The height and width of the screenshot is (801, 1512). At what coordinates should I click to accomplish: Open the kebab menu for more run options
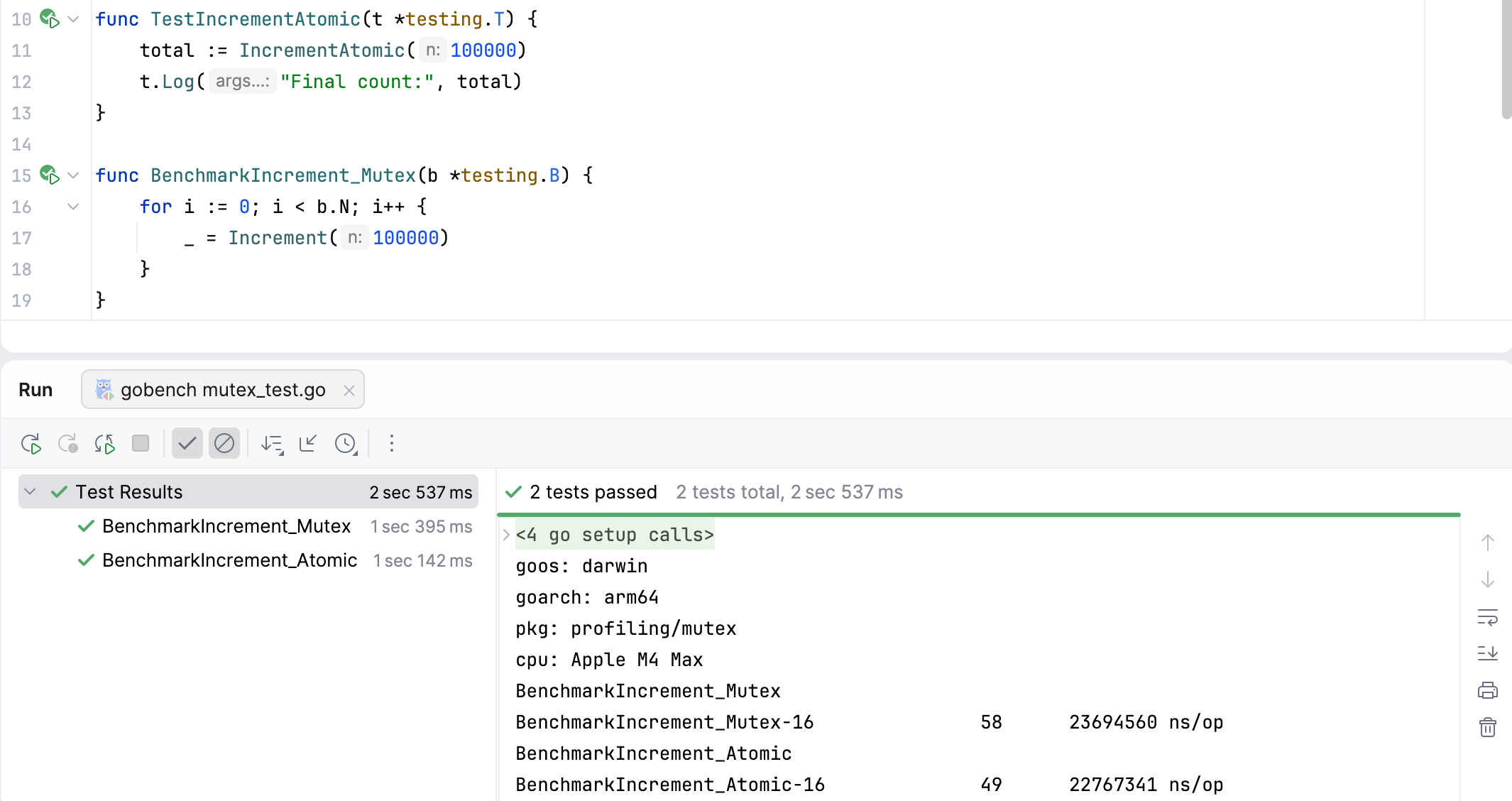click(x=391, y=443)
